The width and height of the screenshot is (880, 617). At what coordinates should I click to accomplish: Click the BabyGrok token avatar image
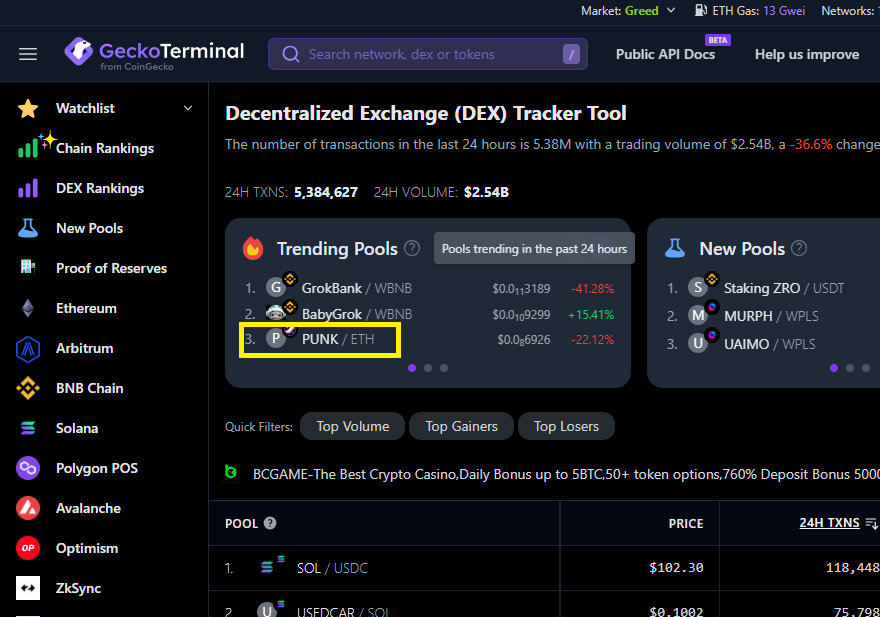coord(276,313)
